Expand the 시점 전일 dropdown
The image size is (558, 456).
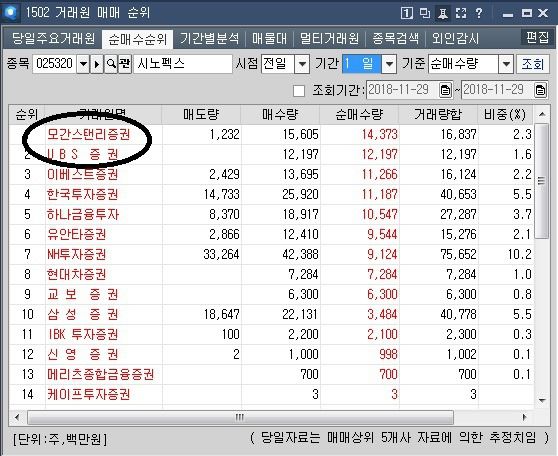point(302,64)
